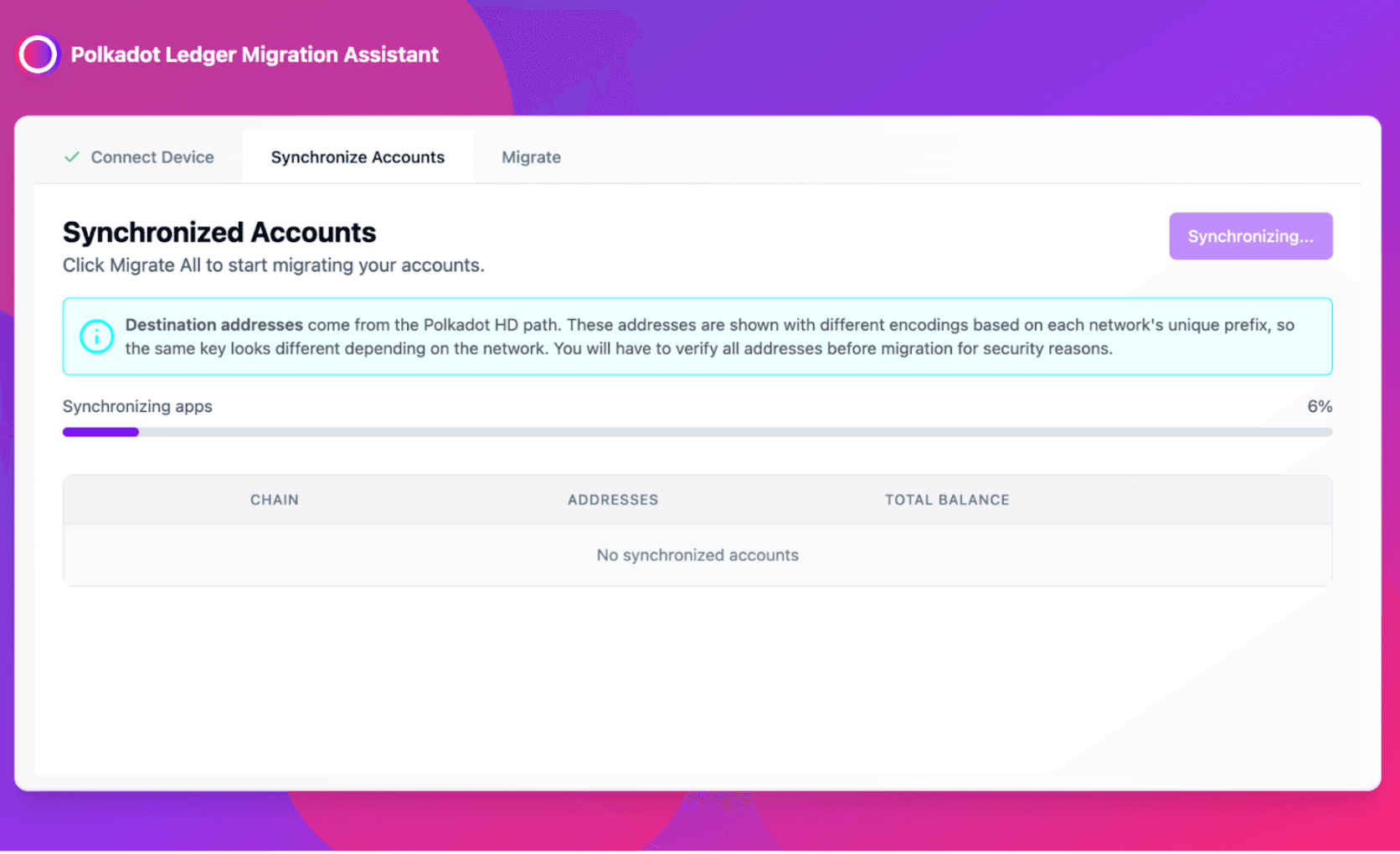Click the second line of the info banner text
Screen dimensions: 1400x854
click(619, 349)
